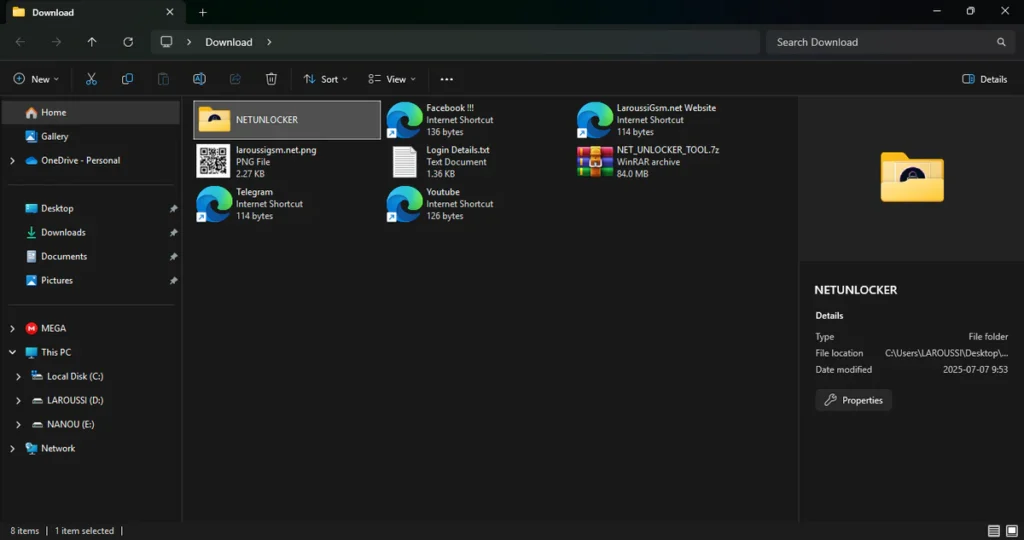Open the View dropdown menu

click(x=392, y=79)
